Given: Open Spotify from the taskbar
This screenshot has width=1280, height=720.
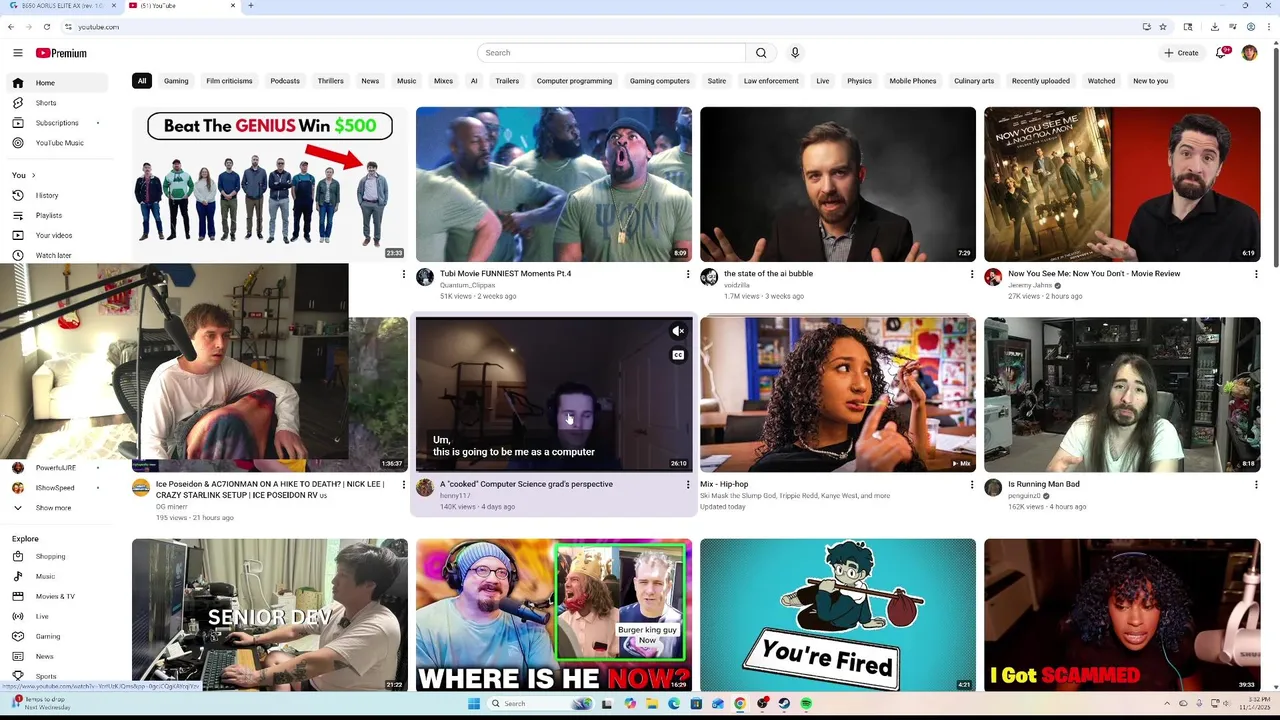Looking at the screenshot, I should coord(806,703).
